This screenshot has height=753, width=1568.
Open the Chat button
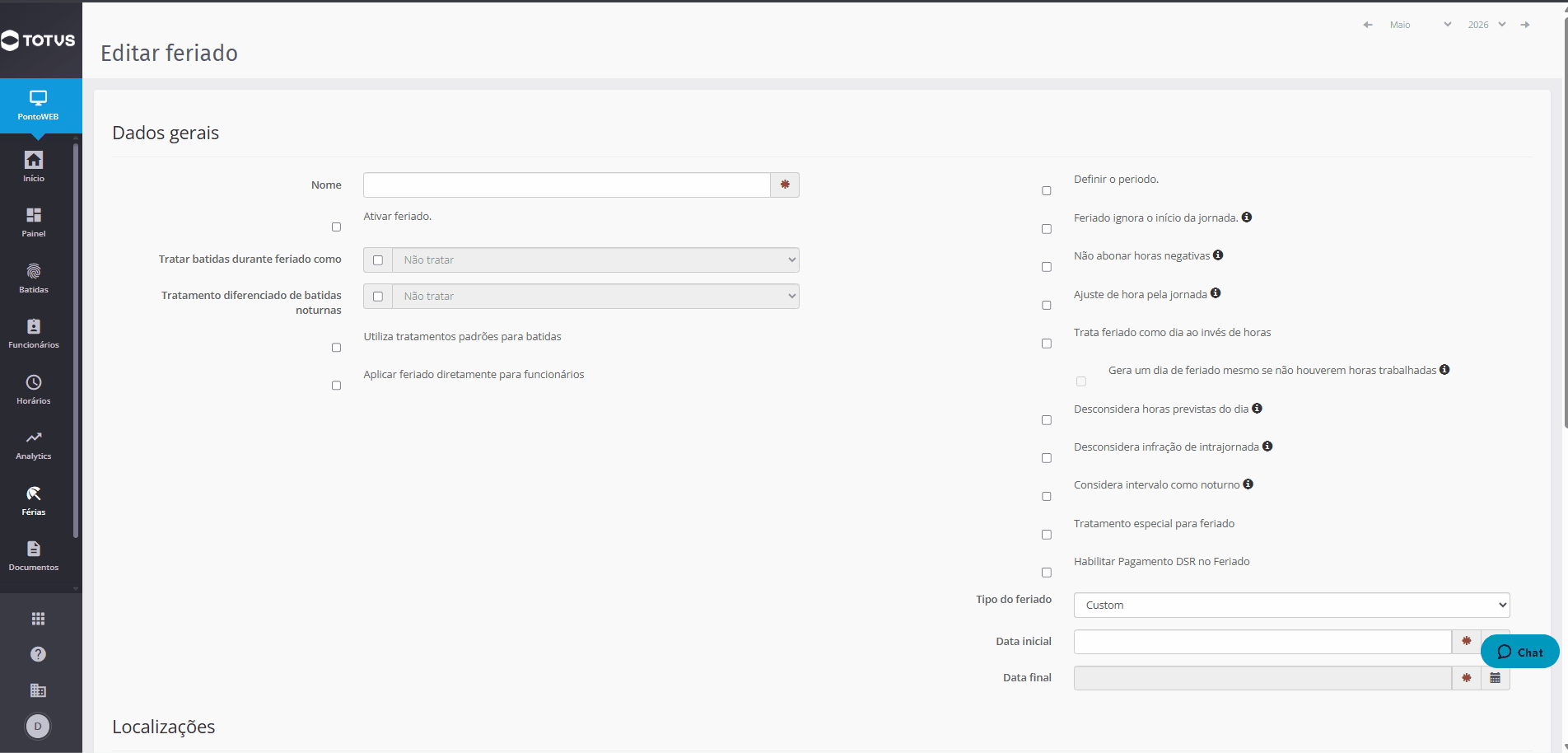(1519, 652)
